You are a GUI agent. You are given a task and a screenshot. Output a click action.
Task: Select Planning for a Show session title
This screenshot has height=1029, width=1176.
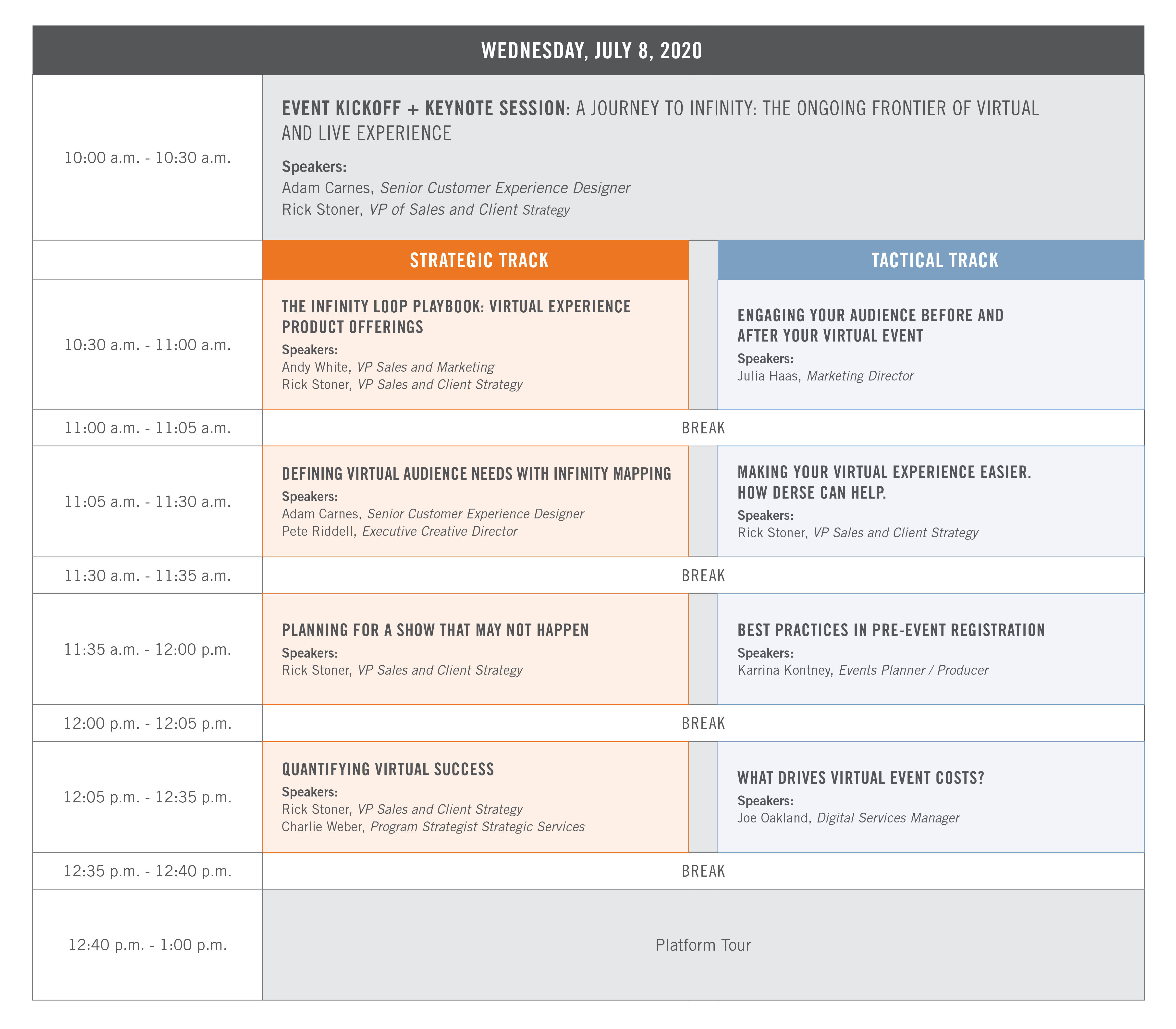[x=435, y=630]
